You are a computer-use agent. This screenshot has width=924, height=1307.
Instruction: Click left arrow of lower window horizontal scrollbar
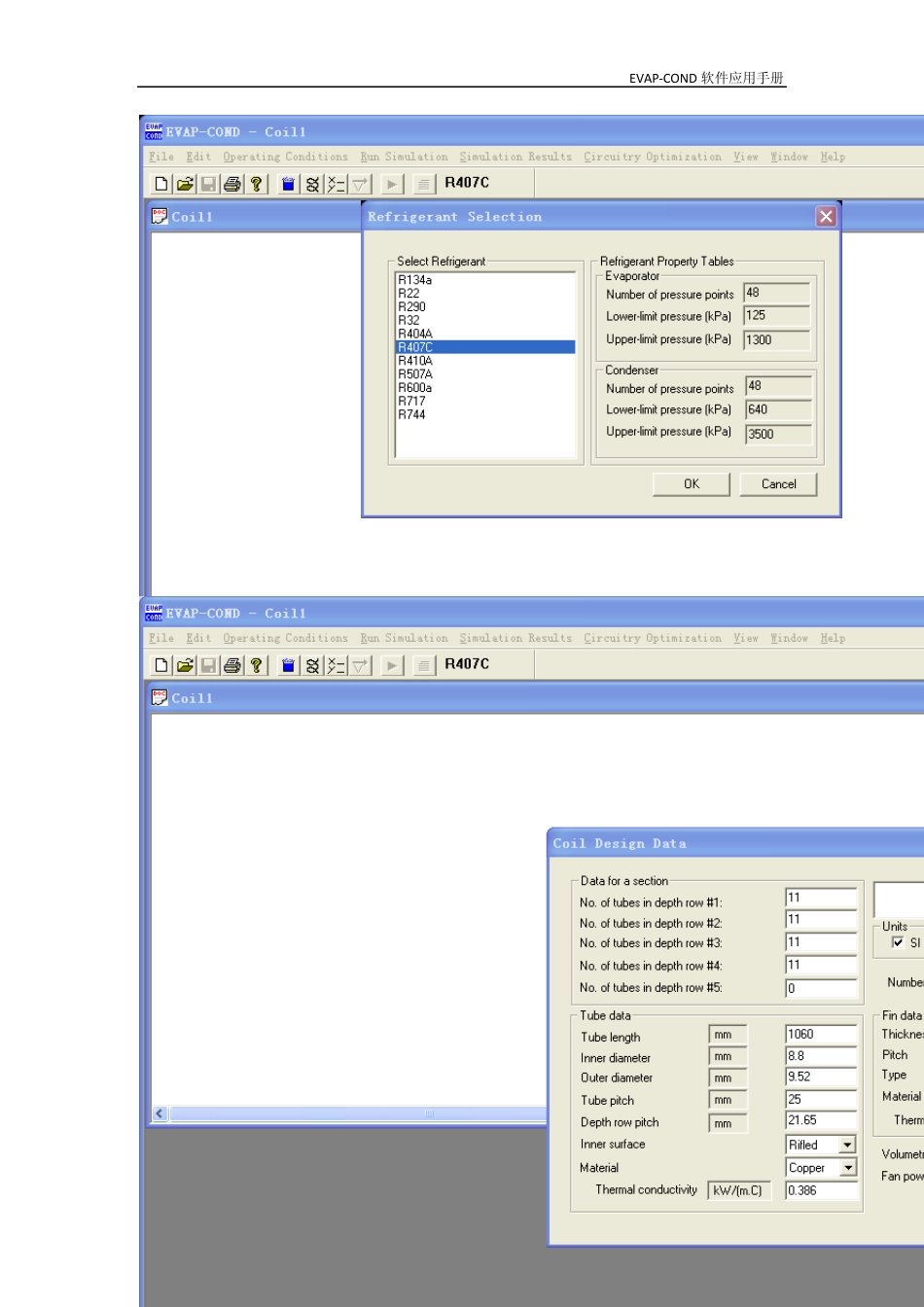pyautogui.click(x=160, y=1113)
